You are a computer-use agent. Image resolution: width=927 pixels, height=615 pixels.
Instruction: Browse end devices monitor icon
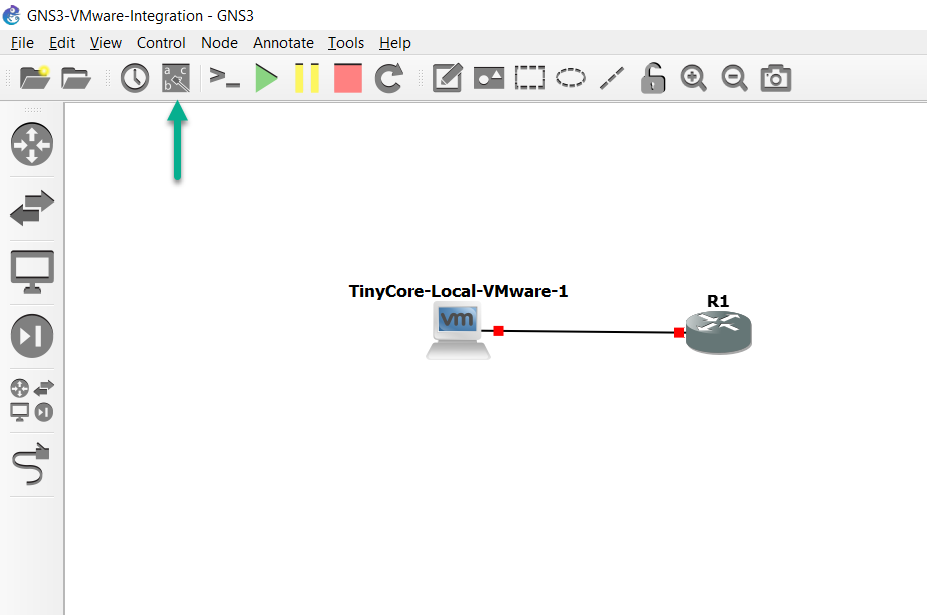(32, 272)
